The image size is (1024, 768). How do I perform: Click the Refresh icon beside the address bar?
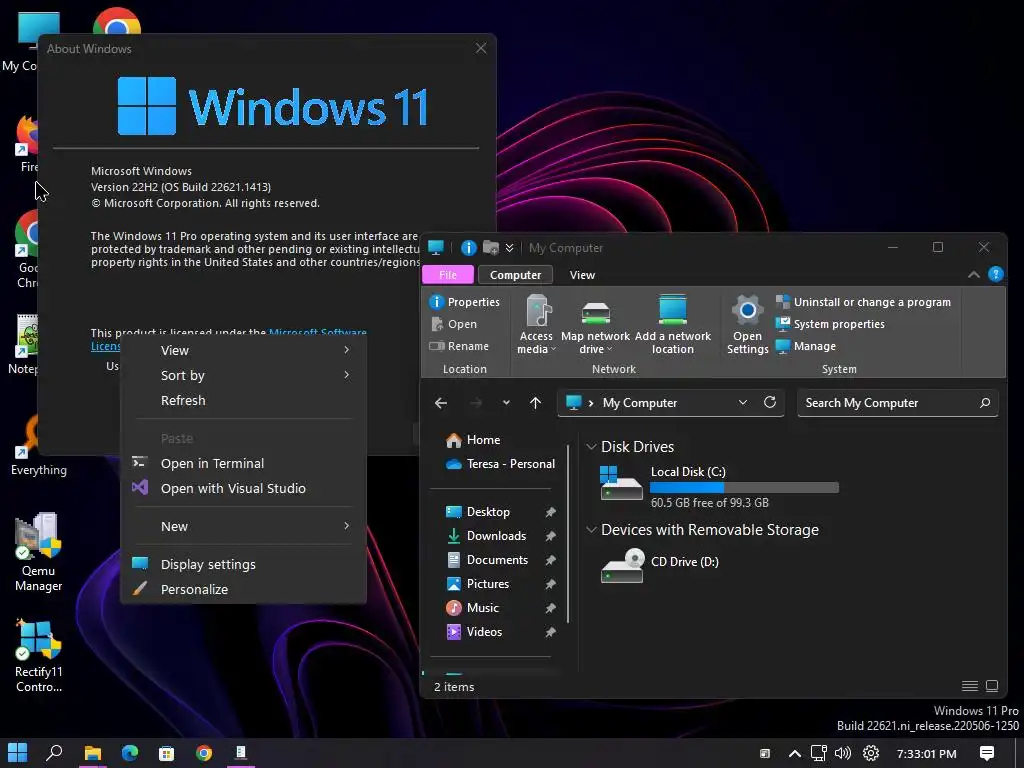point(770,402)
